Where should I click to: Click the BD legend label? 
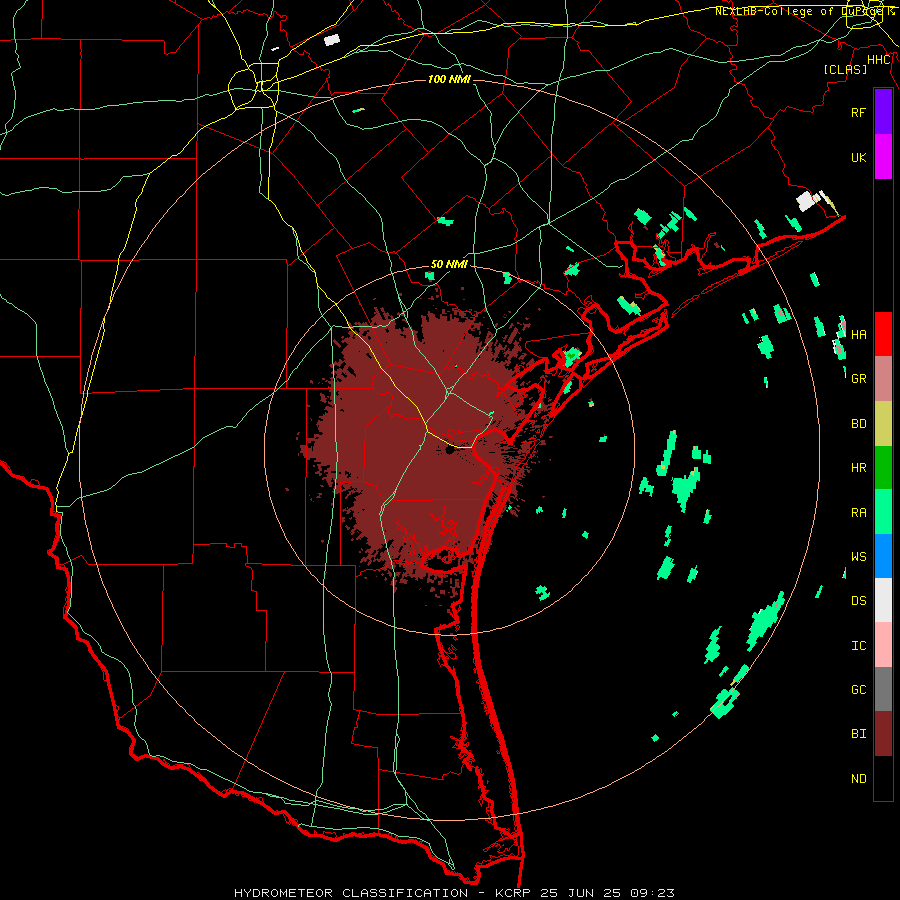859,424
